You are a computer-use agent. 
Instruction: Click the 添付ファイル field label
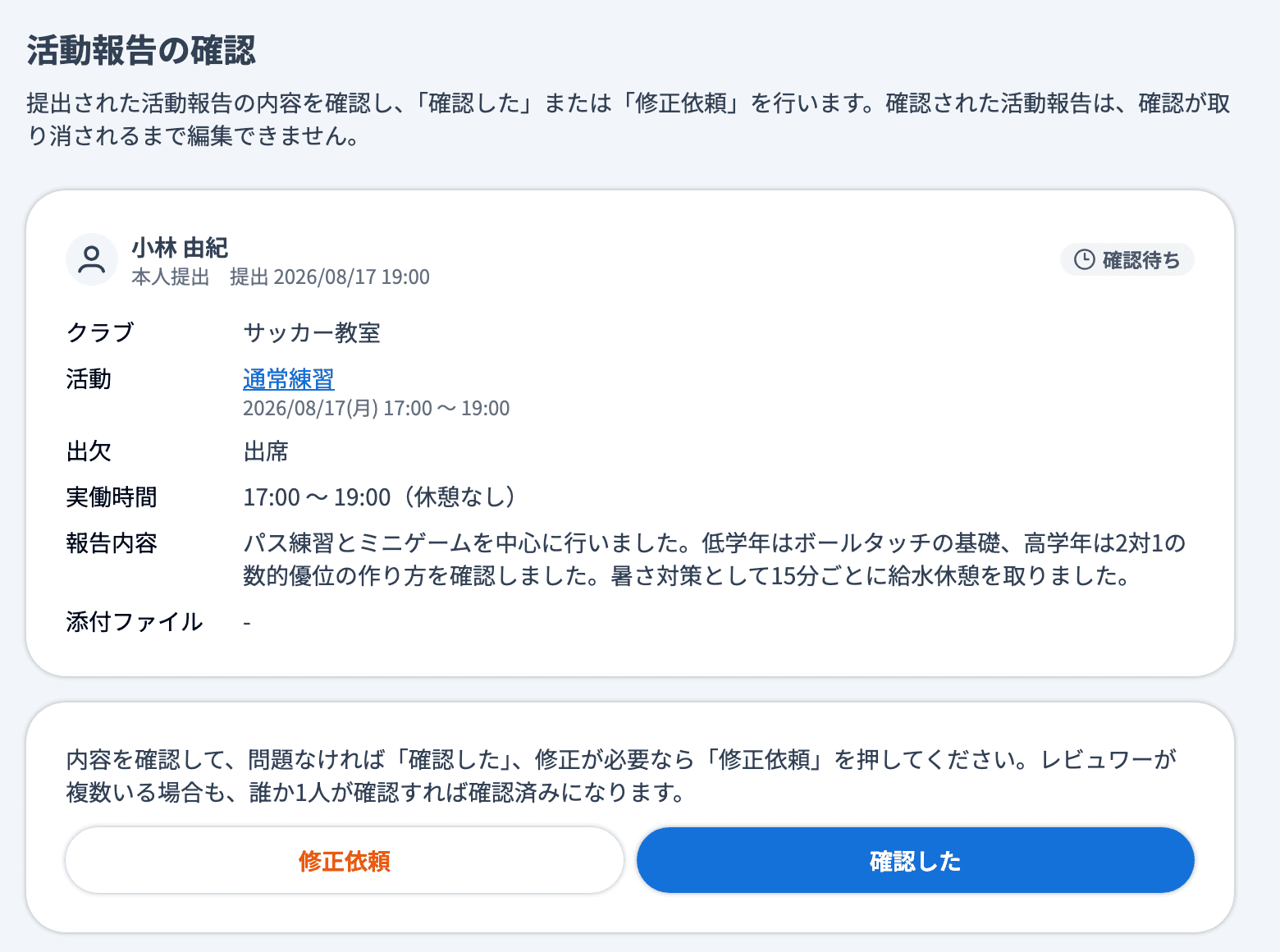pos(135,622)
